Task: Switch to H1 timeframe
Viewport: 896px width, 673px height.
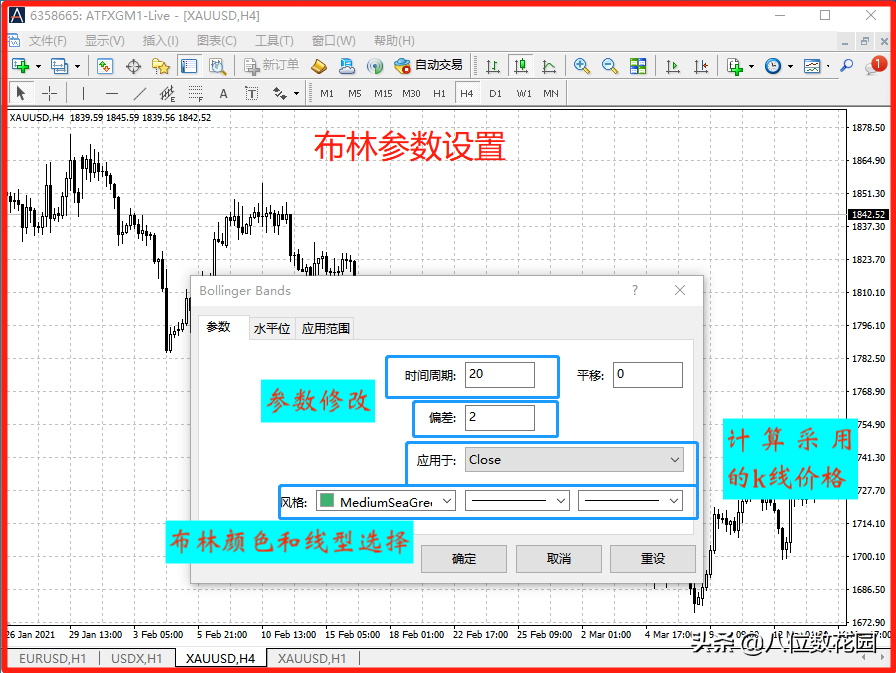Action: (x=439, y=93)
